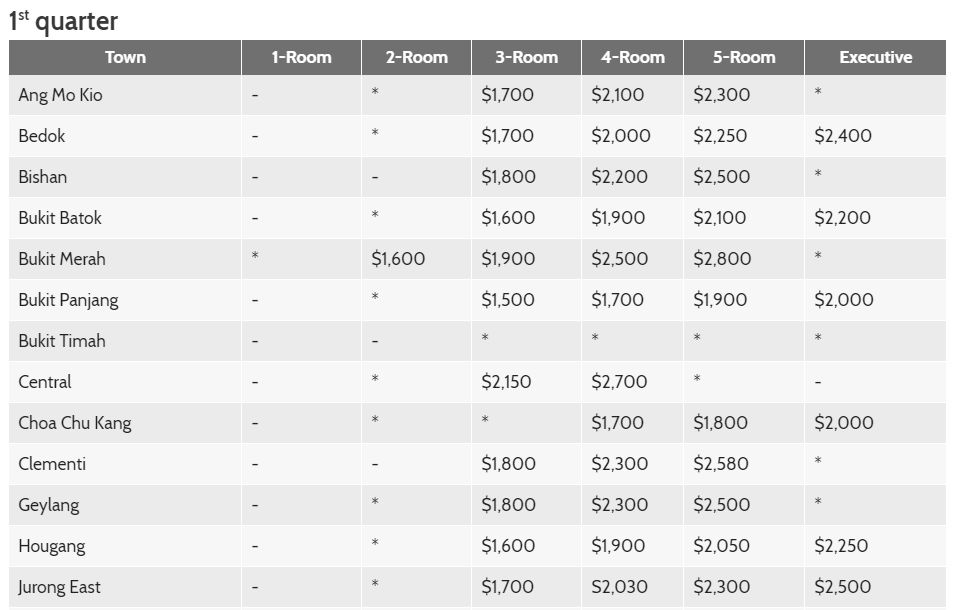Image resolution: width=953 pixels, height=610 pixels.
Task: Click Central's $2,700 4-Room price
Action: (x=619, y=382)
